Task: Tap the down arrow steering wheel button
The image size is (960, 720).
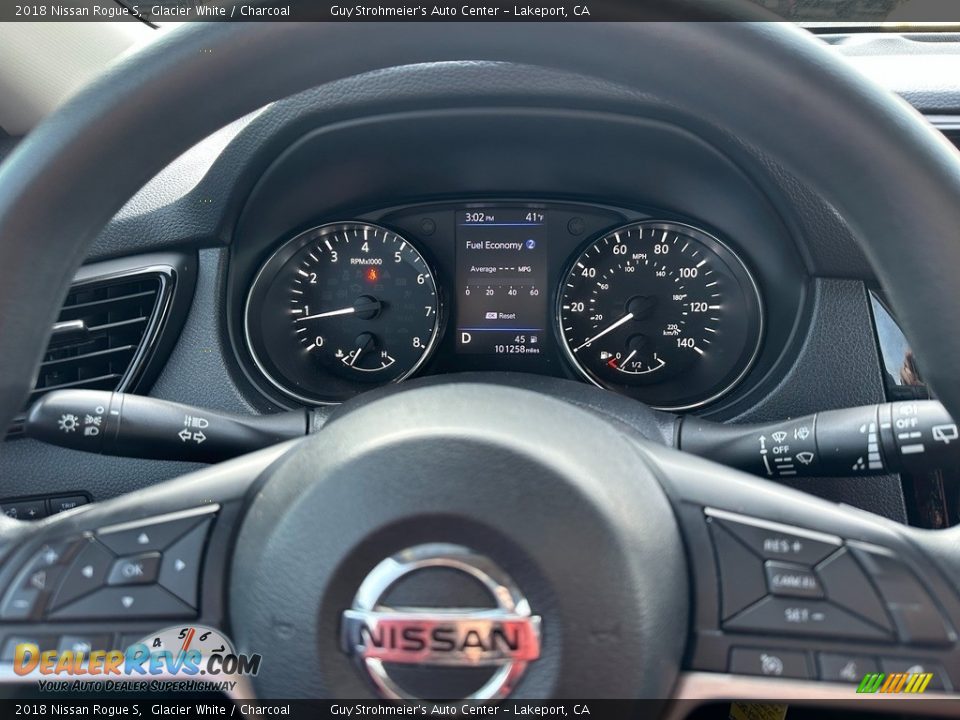Action: pyautogui.click(x=127, y=602)
